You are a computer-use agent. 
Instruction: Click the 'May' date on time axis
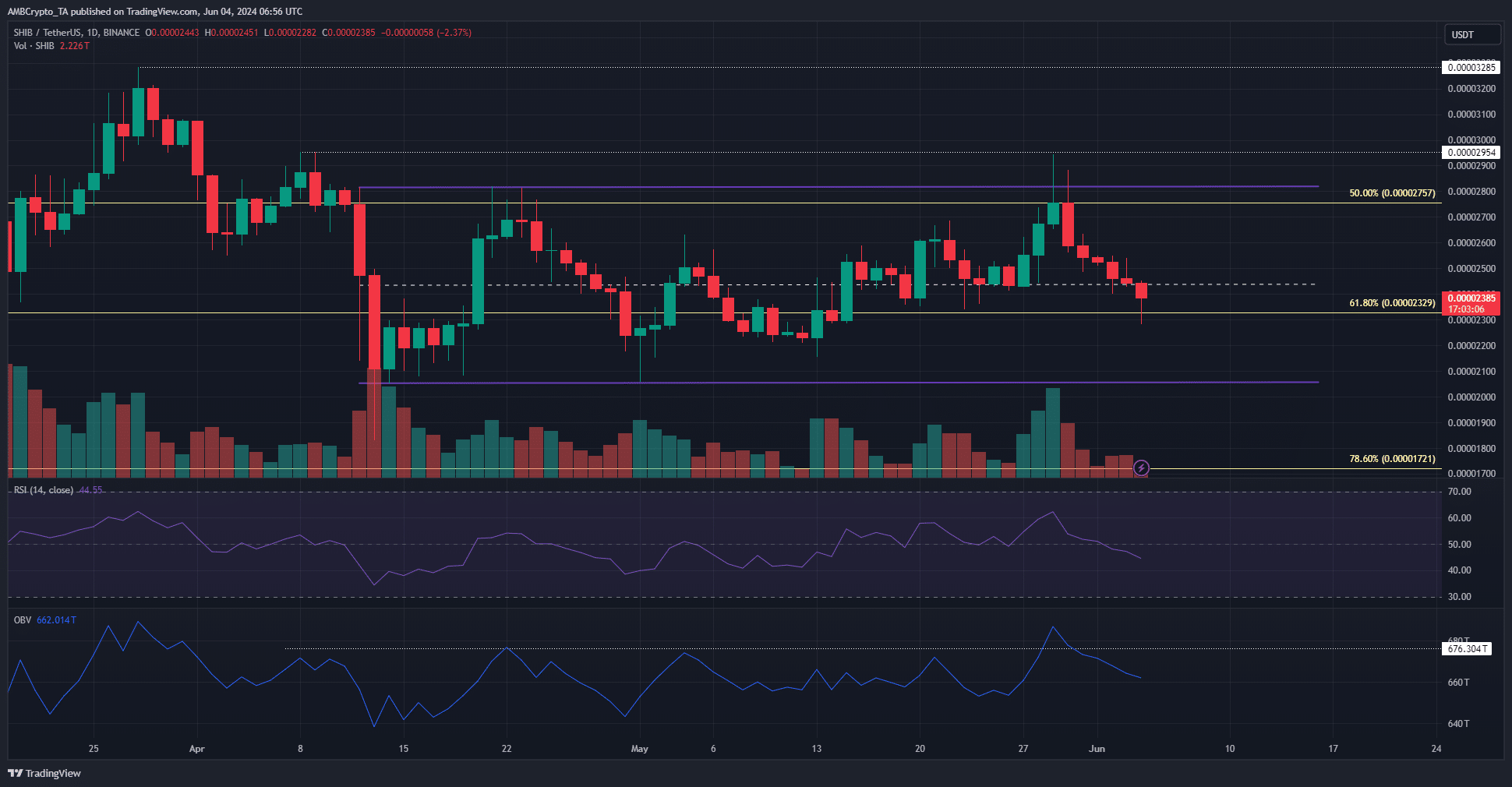pos(639,749)
